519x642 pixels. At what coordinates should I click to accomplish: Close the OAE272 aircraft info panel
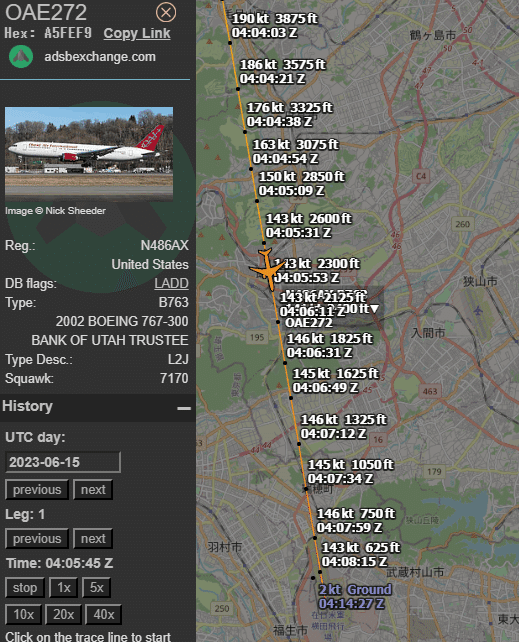(x=166, y=13)
